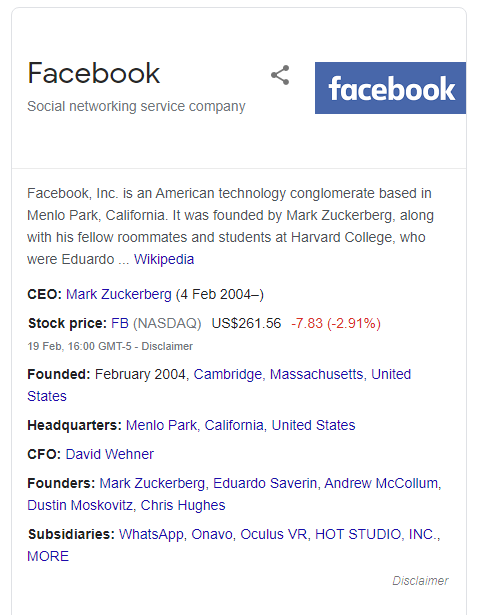Click the italic Disclaimer at panel bottom

click(x=420, y=580)
